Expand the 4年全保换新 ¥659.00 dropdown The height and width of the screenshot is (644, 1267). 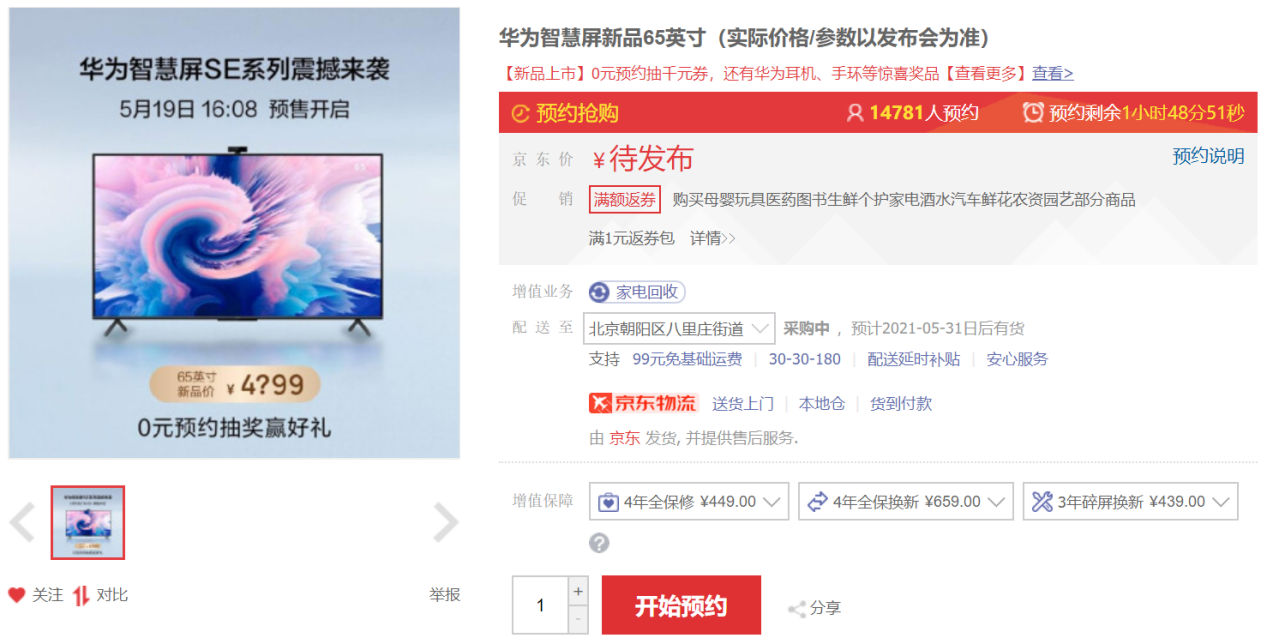coord(906,501)
